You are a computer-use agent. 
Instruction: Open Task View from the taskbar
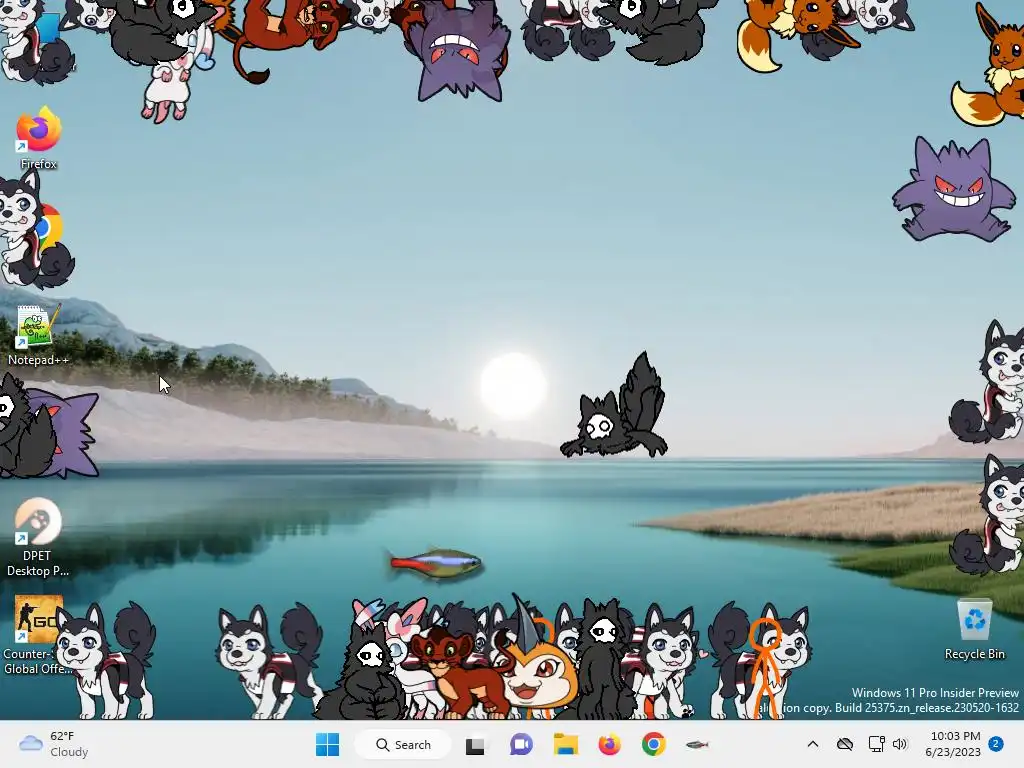coord(475,744)
